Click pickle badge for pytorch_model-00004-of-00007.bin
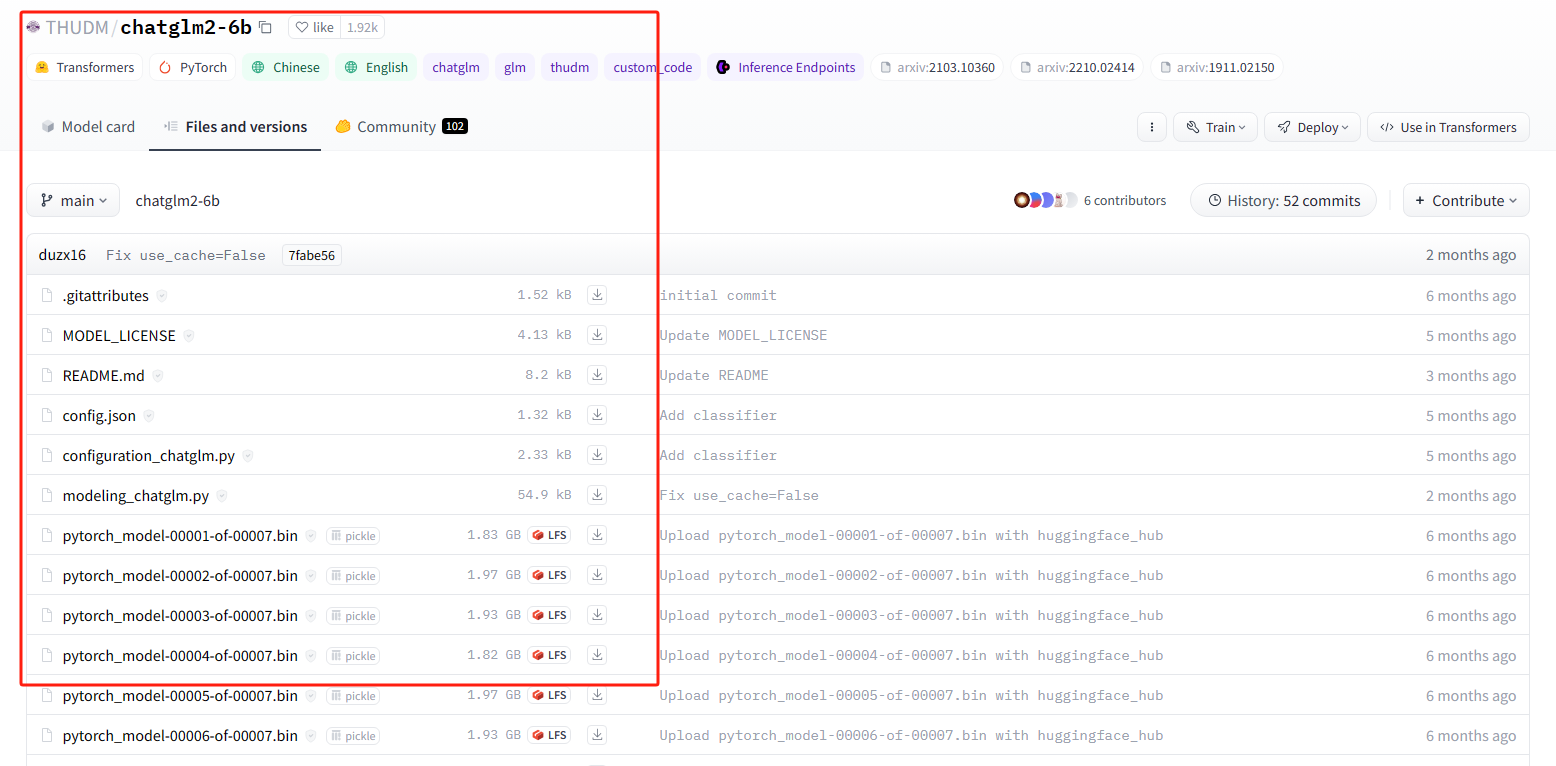 (x=353, y=656)
